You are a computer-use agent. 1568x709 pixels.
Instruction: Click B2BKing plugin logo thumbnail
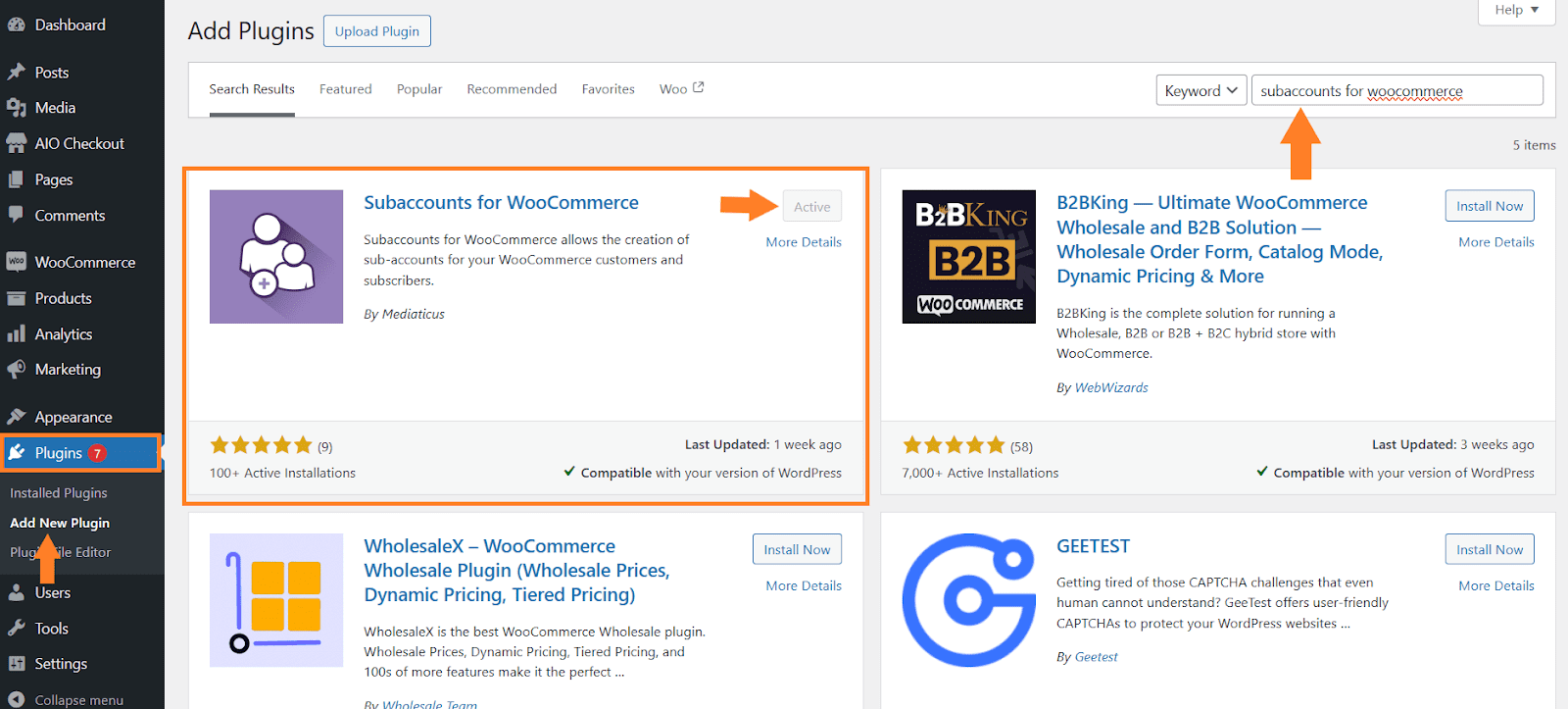pos(969,257)
